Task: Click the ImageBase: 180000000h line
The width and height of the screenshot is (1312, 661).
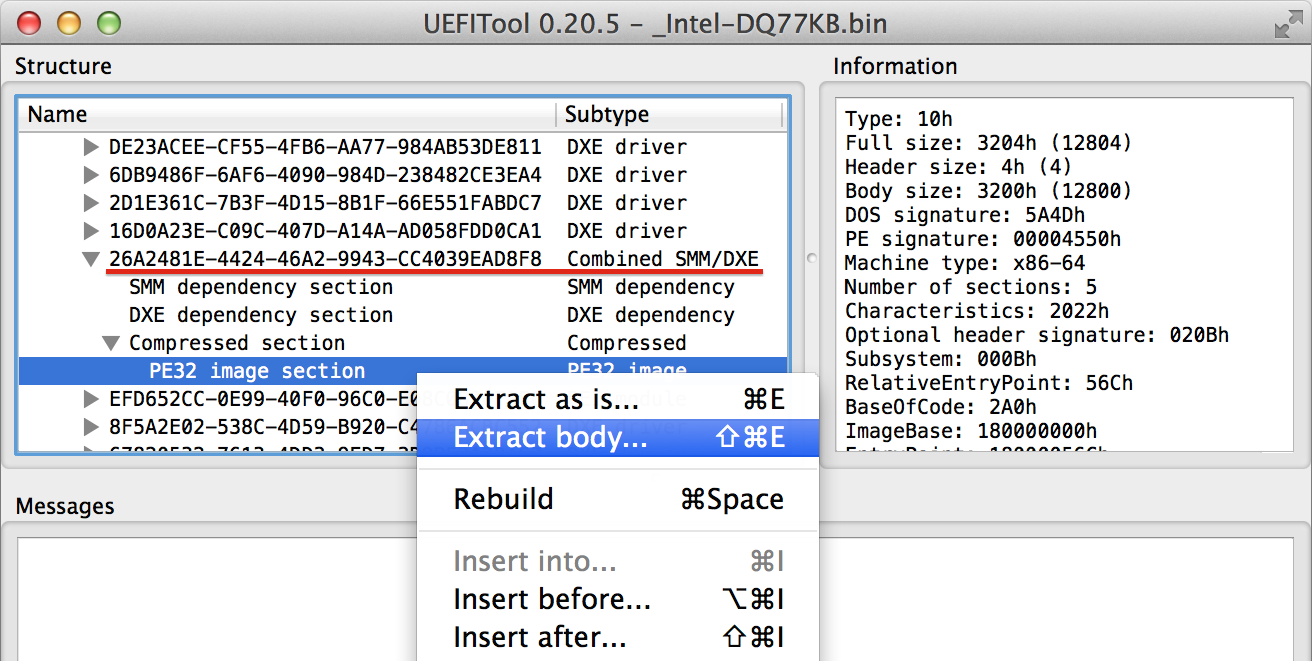Action: tap(971, 431)
